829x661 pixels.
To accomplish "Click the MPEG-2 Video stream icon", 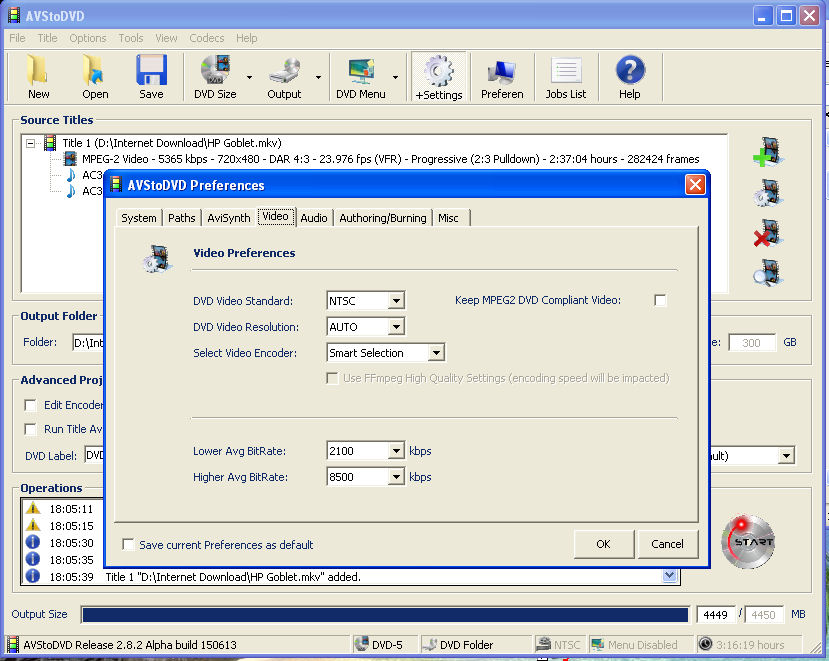I will click(x=70, y=159).
